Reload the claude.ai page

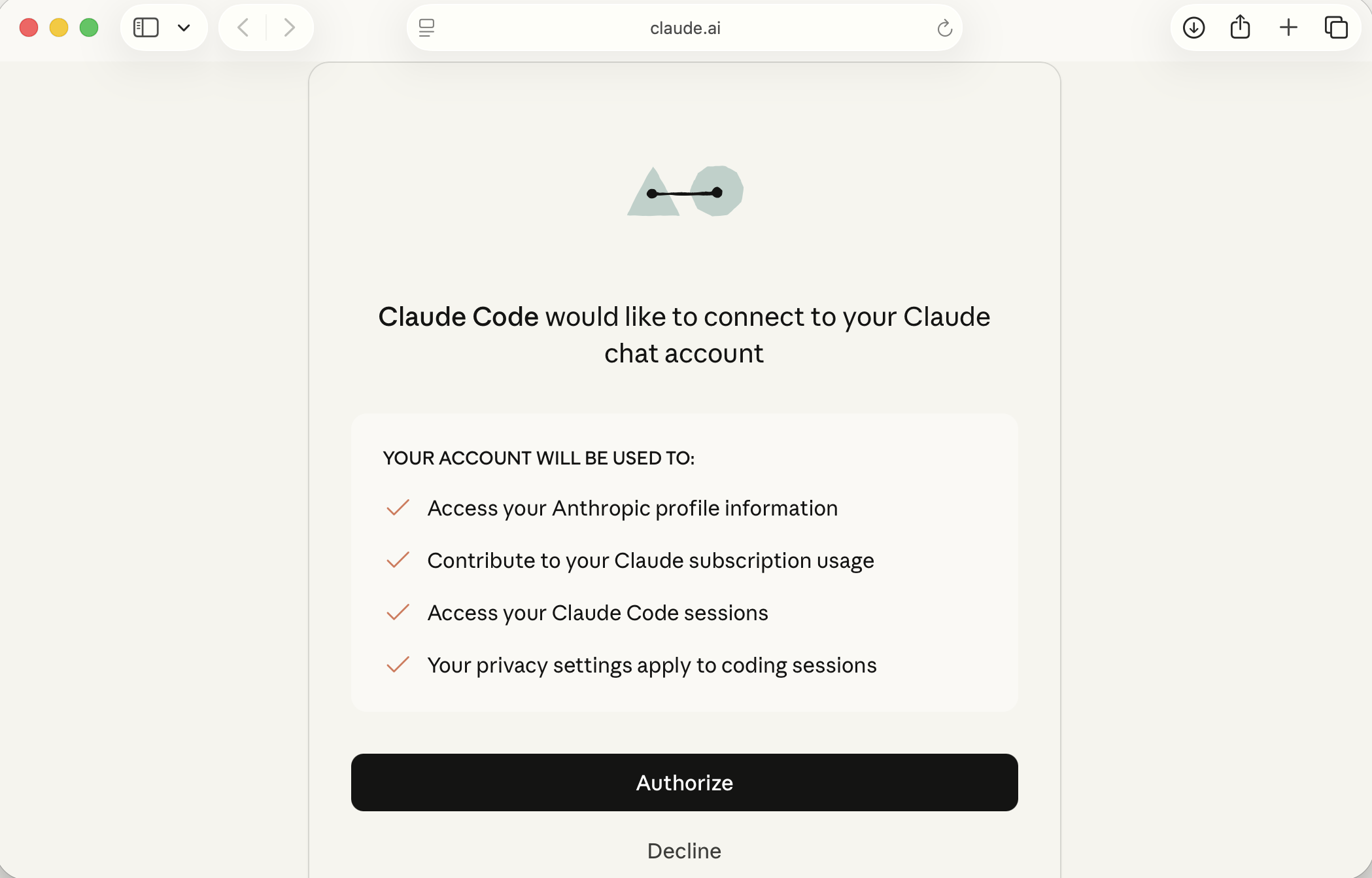(x=944, y=27)
